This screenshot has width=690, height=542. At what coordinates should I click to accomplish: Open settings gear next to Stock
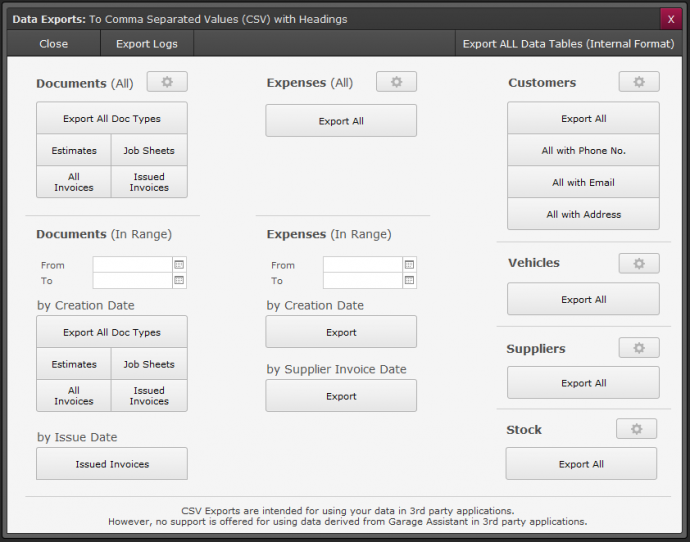tap(636, 429)
